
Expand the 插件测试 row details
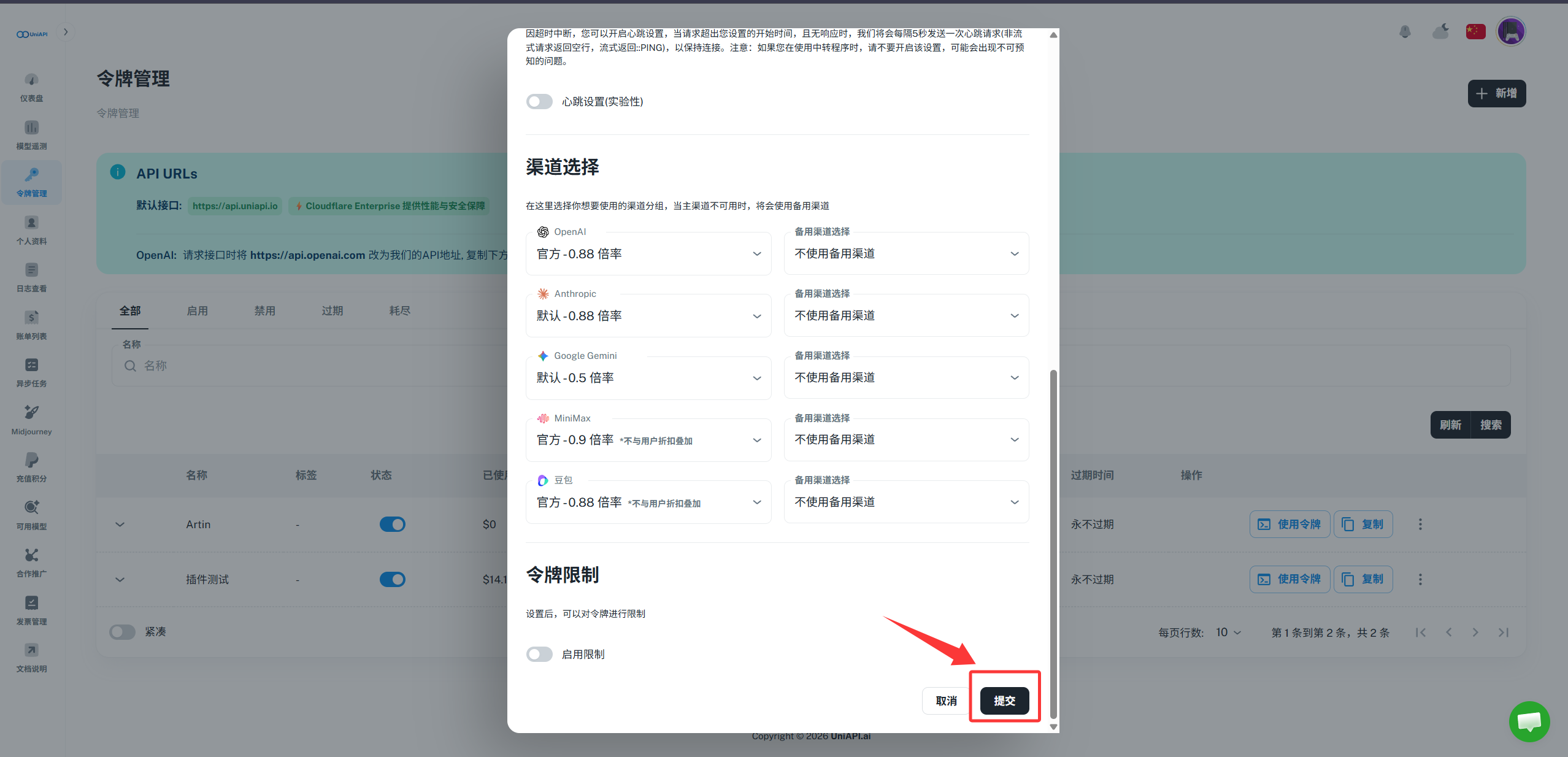(x=120, y=579)
